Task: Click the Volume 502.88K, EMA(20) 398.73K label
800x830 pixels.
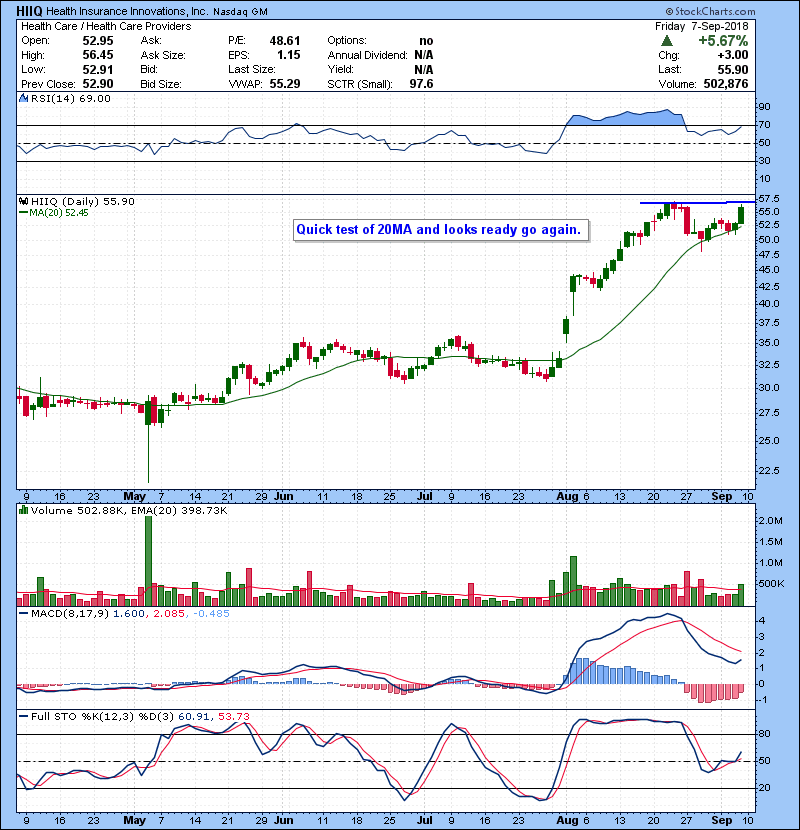Action: [x=129, y=511]
